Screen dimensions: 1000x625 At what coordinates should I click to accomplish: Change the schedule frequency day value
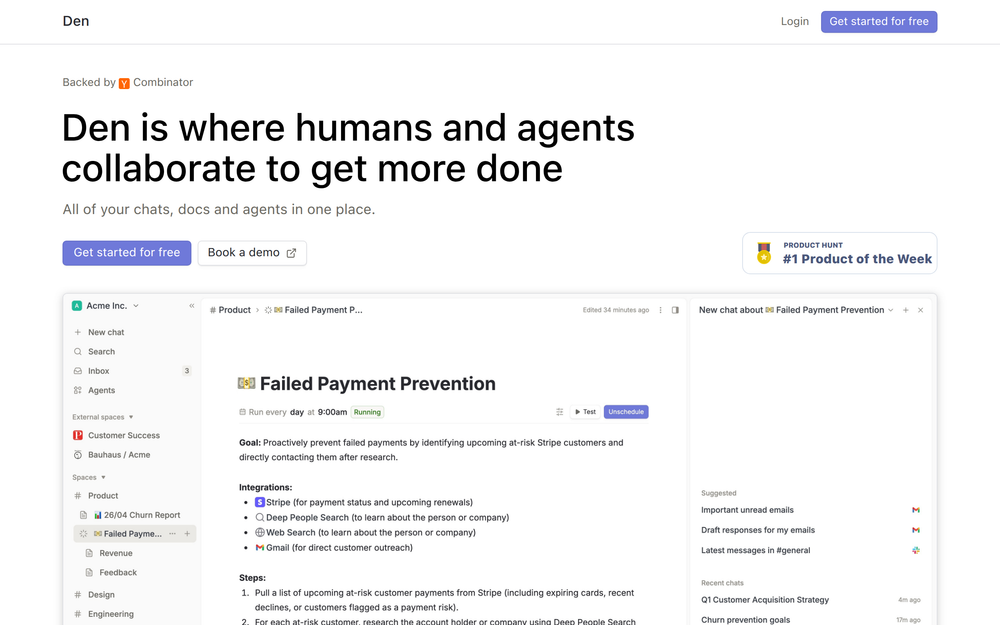(x=297, y=412)
